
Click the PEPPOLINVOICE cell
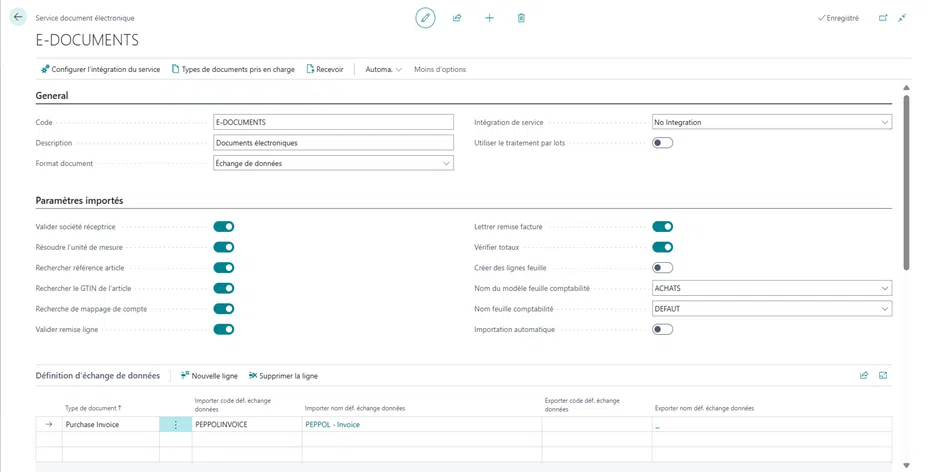tap(246, 424)
